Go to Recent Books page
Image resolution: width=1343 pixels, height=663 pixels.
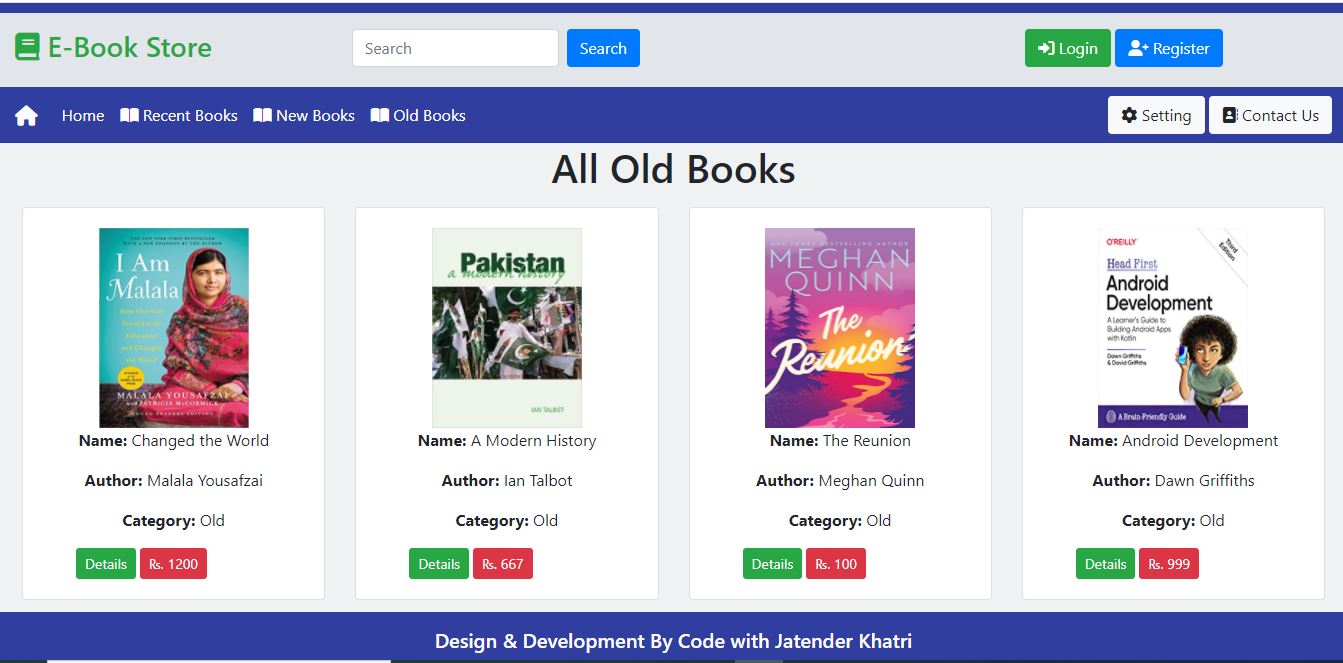(x=179, y=115)
